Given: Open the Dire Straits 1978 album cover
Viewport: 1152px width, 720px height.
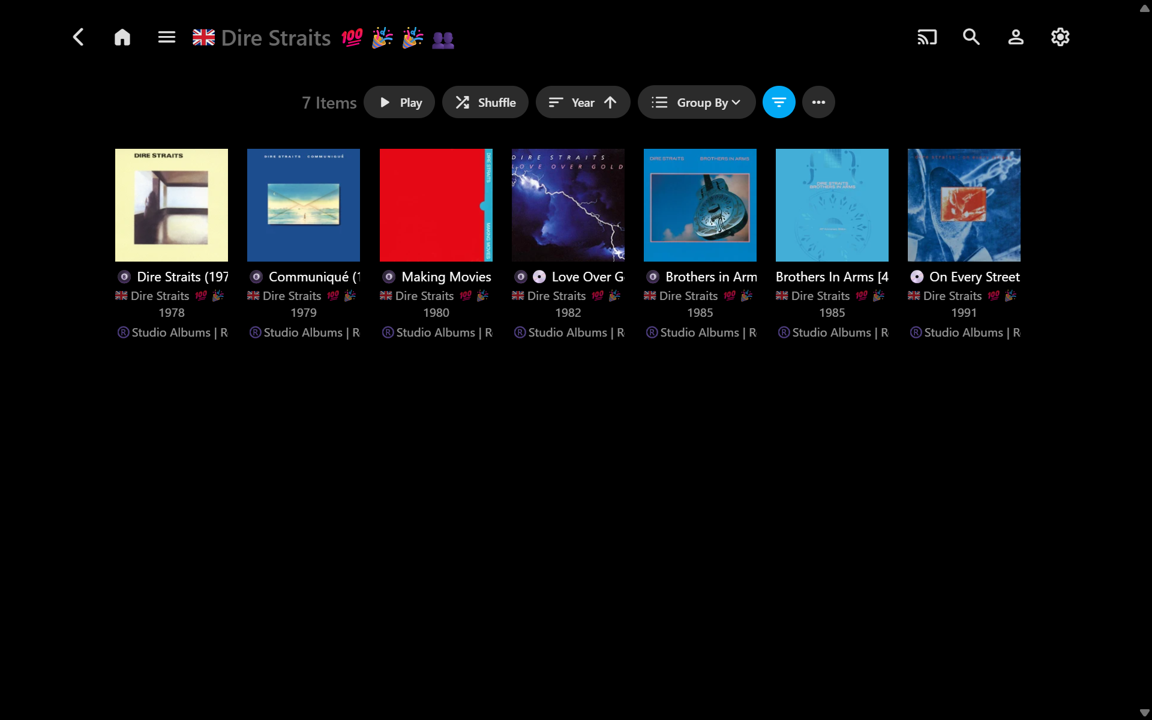Looking at the screenshot, I should click(x=171, y=205).
